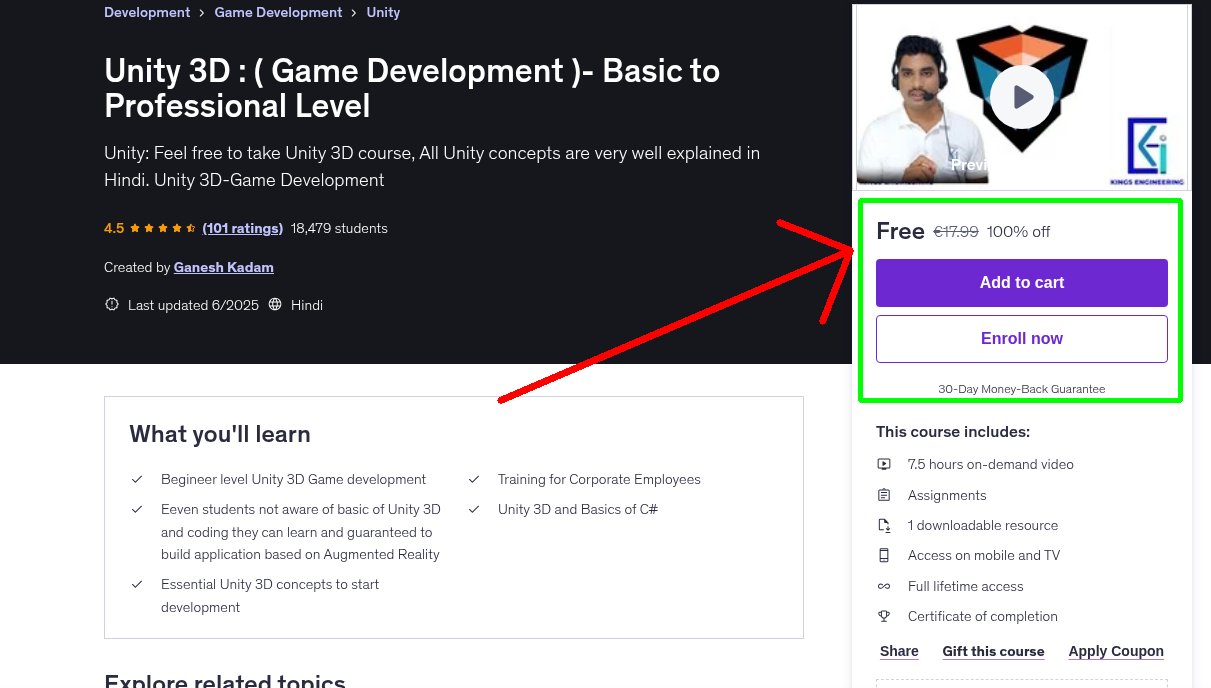Enroll now in the course
Viewport: 1211px width, 688px height.
coord(1021,338)
